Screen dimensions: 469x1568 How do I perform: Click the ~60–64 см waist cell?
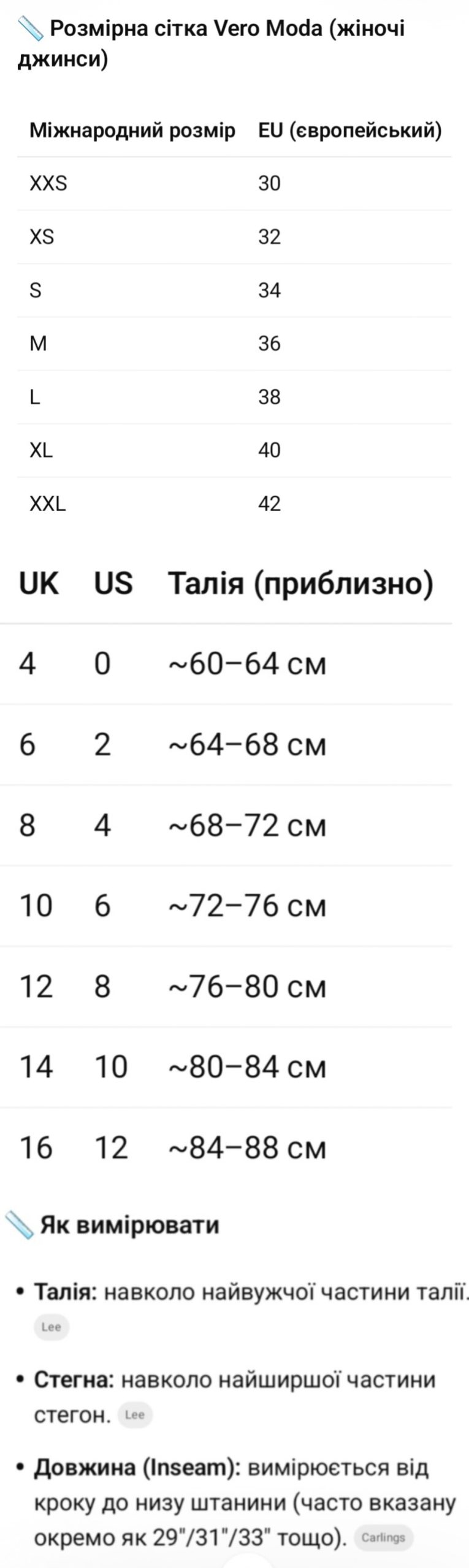click(247, 664)
